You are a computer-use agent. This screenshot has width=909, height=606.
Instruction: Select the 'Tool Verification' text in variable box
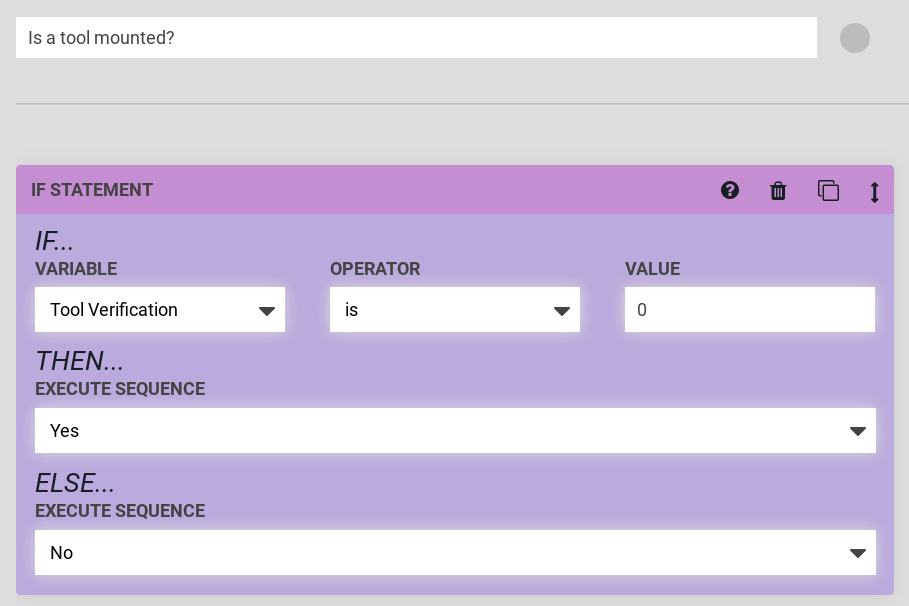pyautogui.click(x=114, y=310)
